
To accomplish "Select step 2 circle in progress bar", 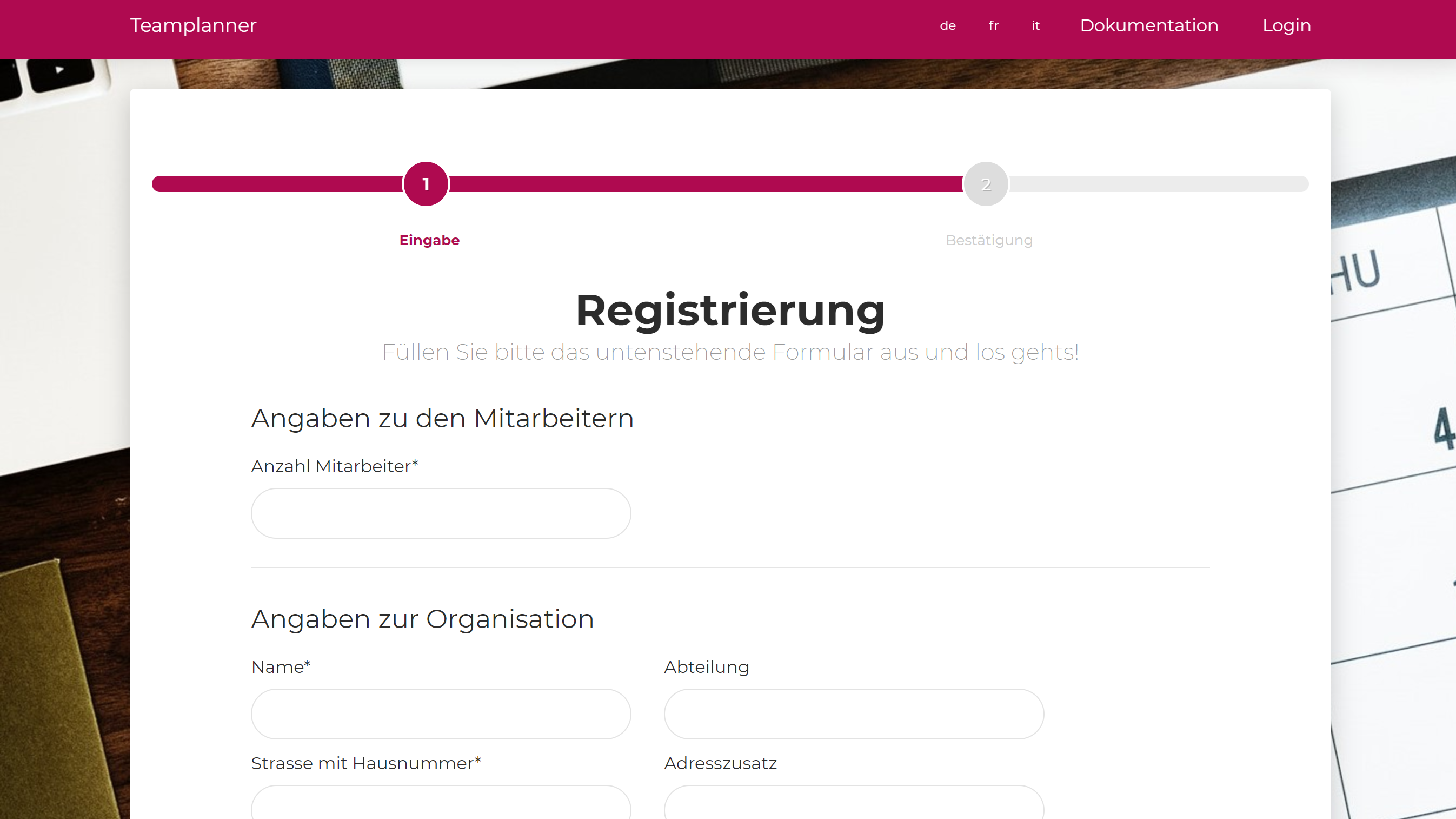I will (x=986, y=184).
